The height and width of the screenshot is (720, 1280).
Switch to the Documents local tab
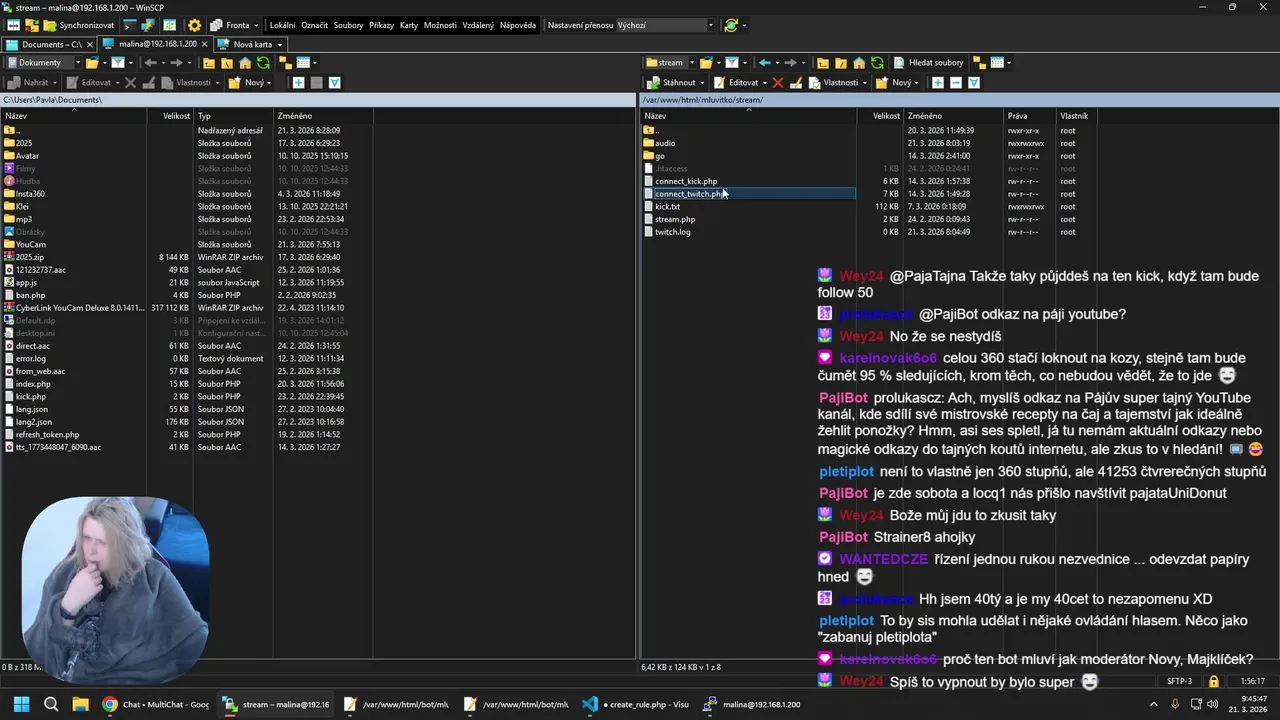pos(50,44)
